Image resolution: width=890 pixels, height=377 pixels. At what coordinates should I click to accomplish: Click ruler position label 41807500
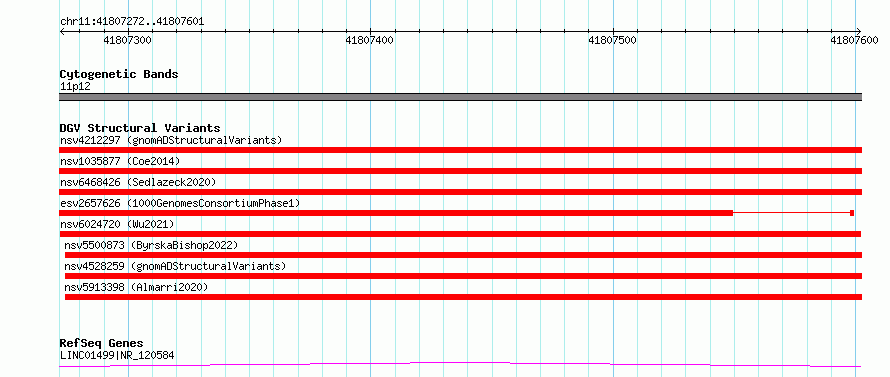[612, 40]
